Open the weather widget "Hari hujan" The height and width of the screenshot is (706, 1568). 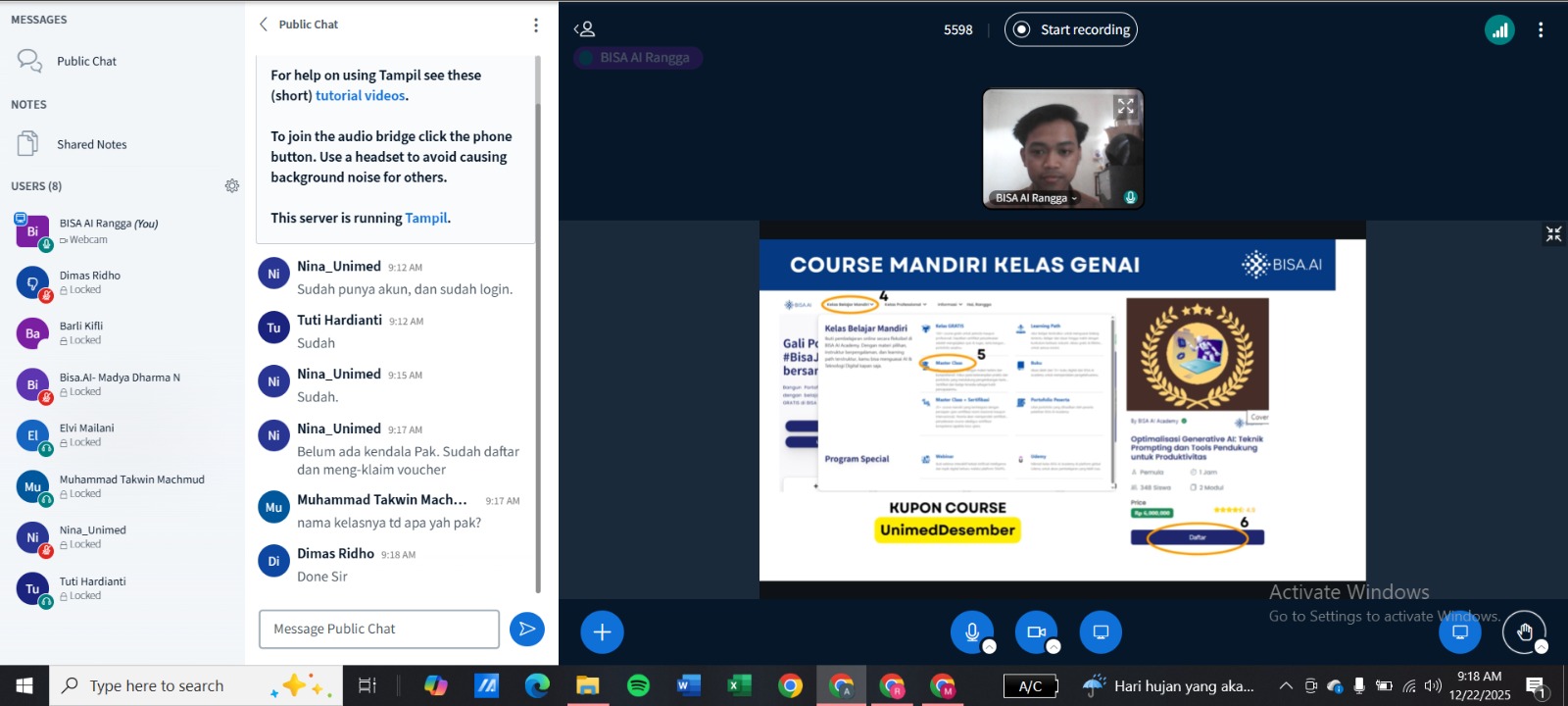point(1168,685)
